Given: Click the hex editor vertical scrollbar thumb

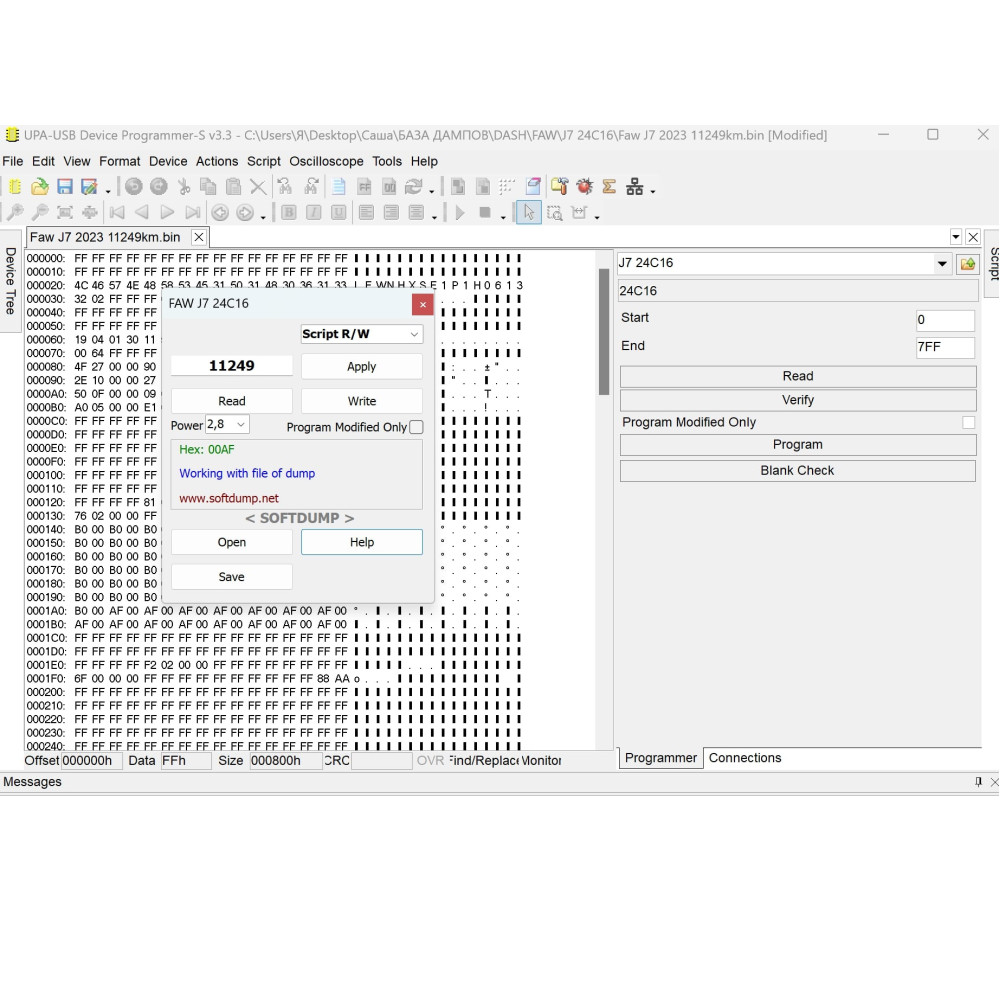Looking at the screenshot, I should tap(603, 332).
